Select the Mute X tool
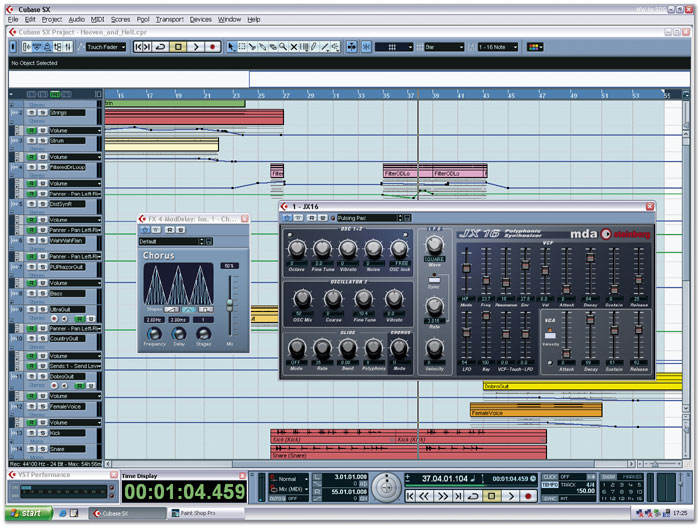The image size is (700, 527). [x=294, y=47]
